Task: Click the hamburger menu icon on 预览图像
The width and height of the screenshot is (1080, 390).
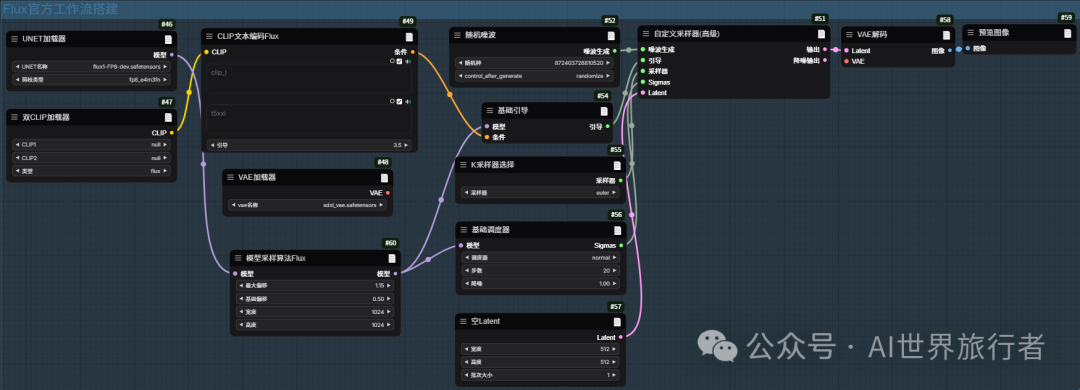Action: coord(970,32)
